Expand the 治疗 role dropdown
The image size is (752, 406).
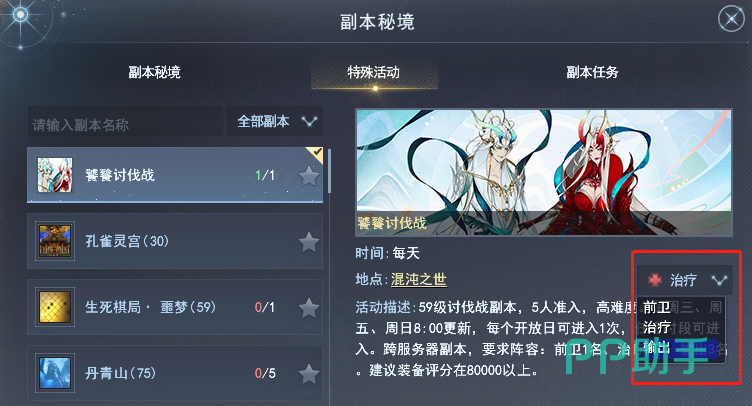point(685,280)
